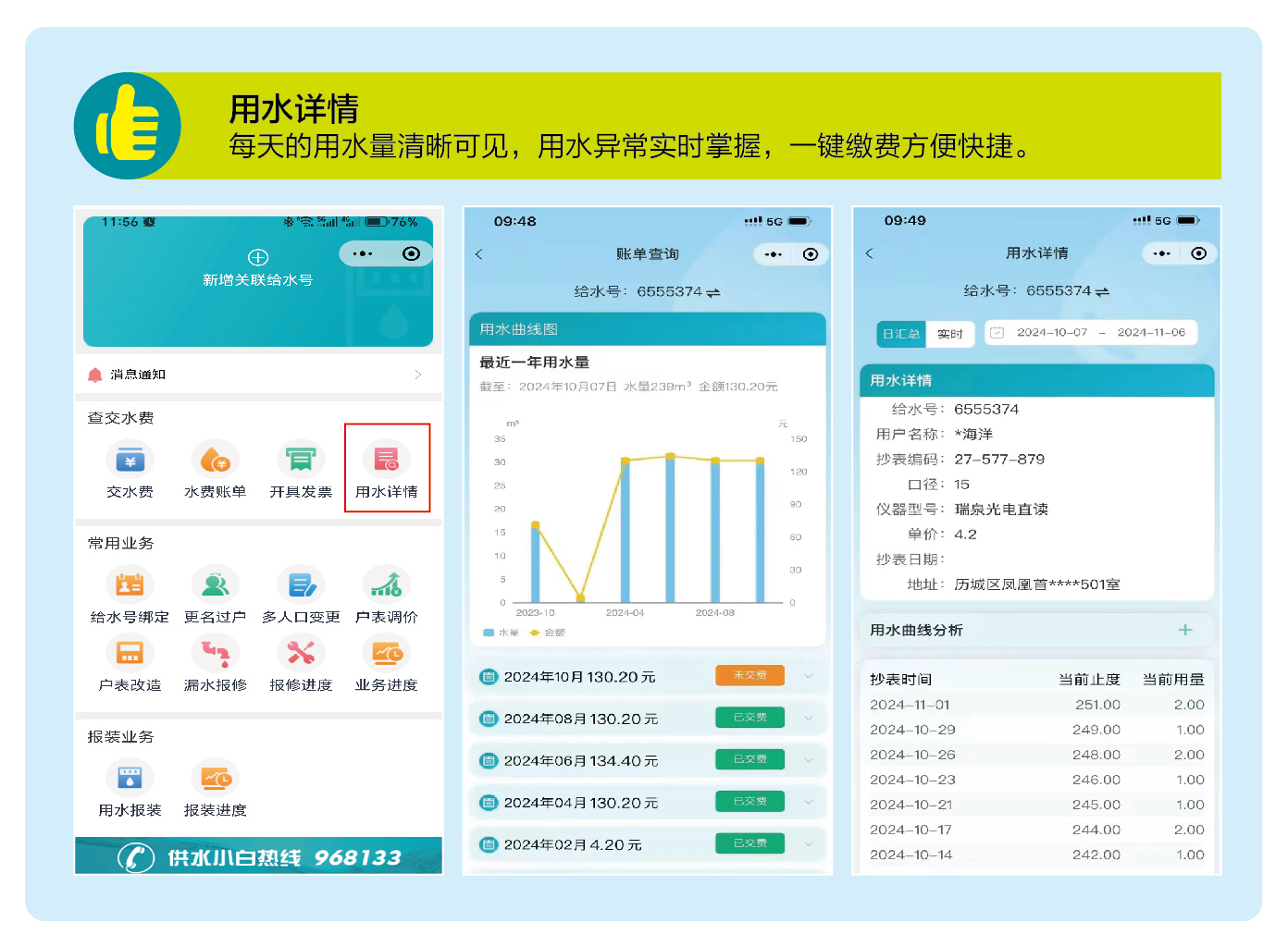
Task: Open the 漏水报修 leak repair icon
Action: click(215, 654)
